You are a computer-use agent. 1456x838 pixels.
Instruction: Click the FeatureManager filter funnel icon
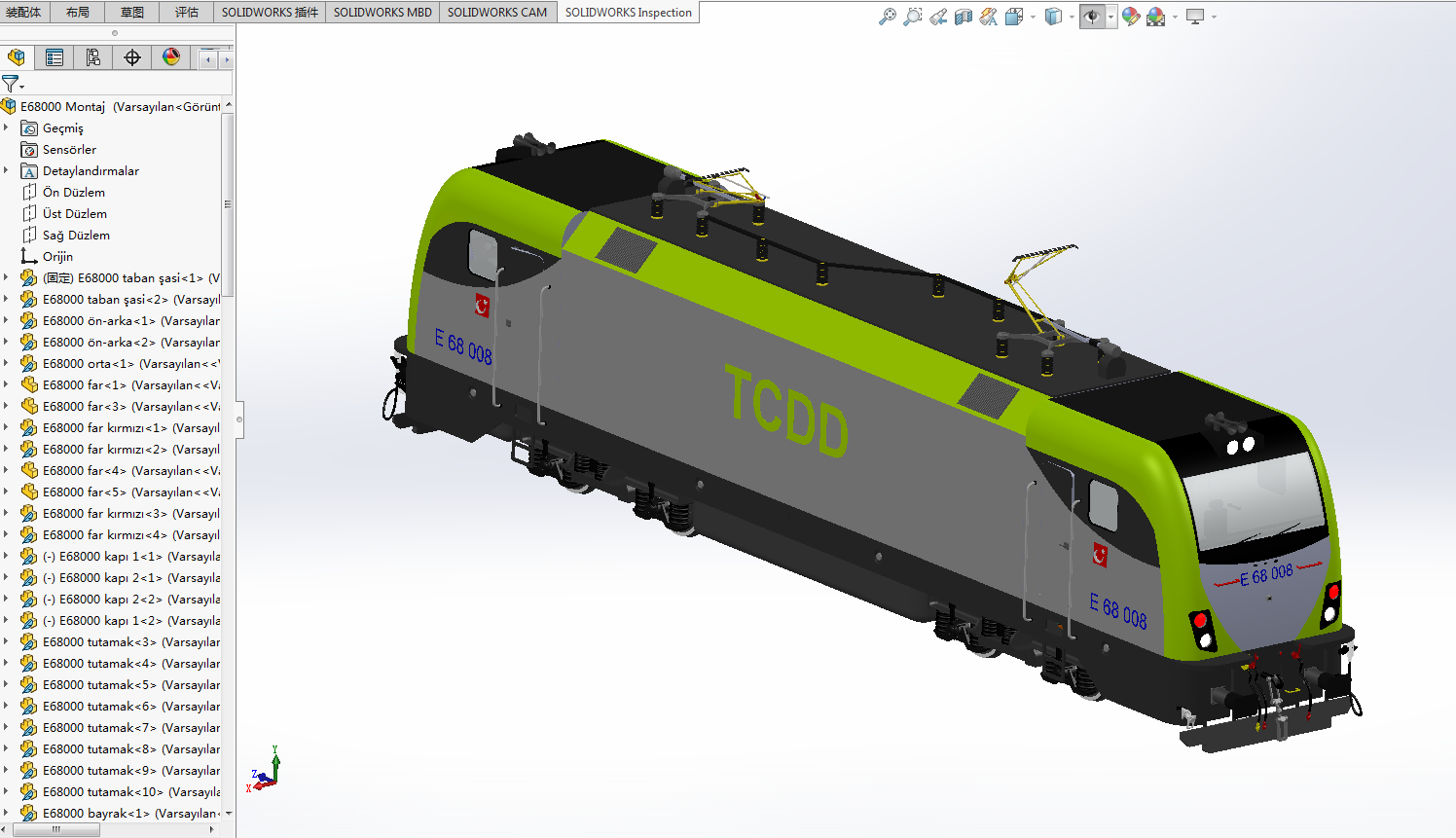pyautogui.click(x=11, y=84)
